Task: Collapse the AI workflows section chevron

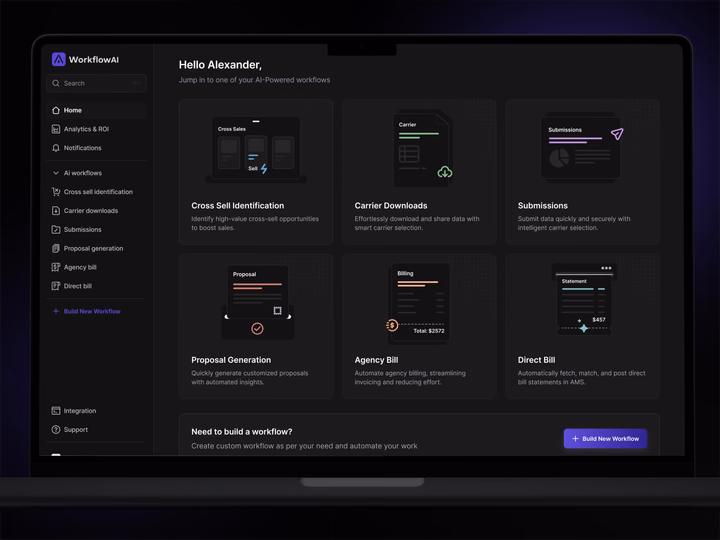Action: 56,173
